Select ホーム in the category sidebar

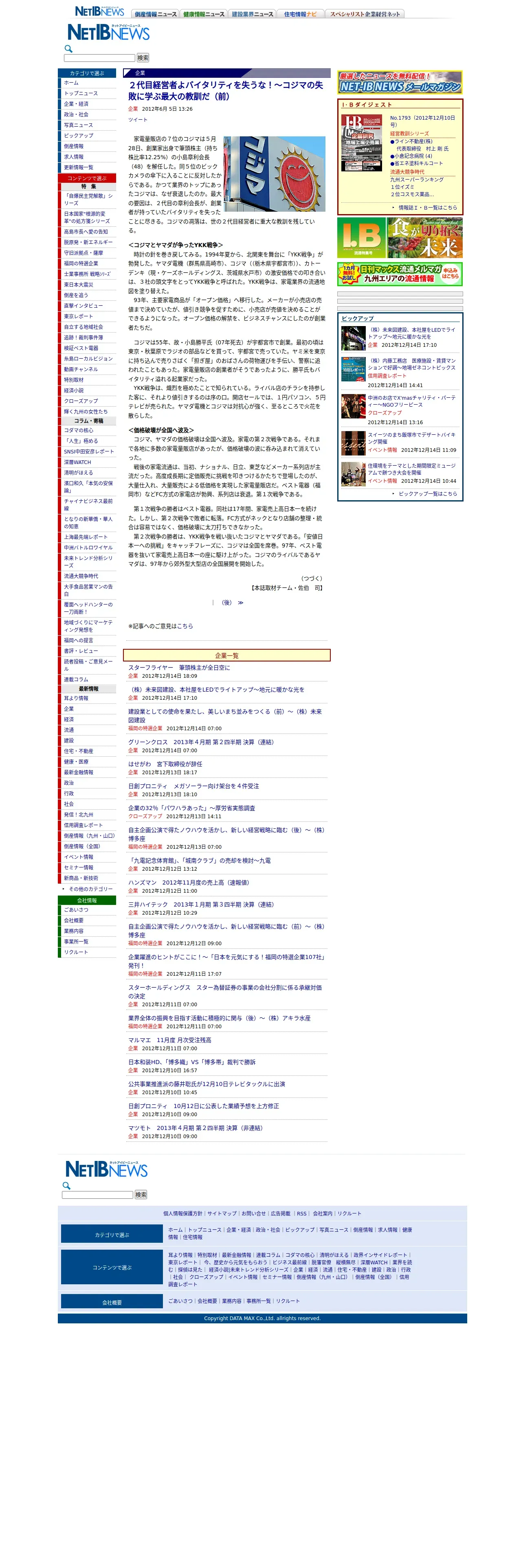71,83
